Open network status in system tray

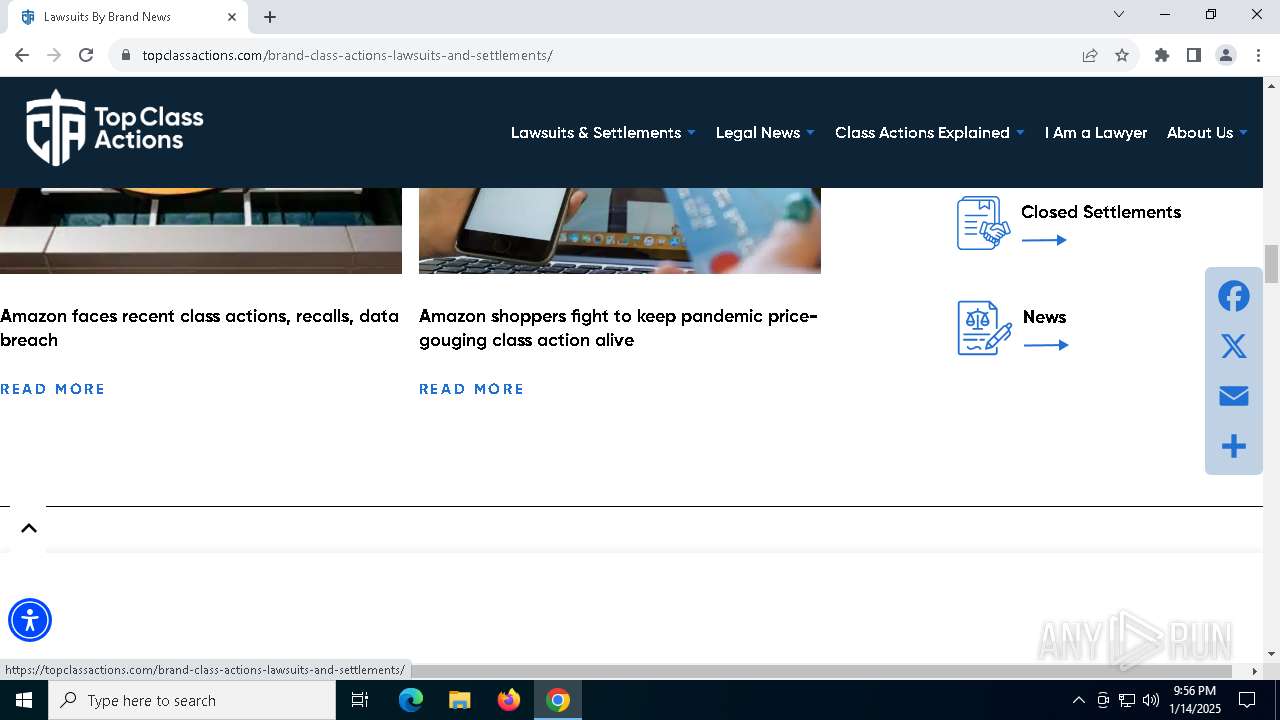coord(1127,700)
